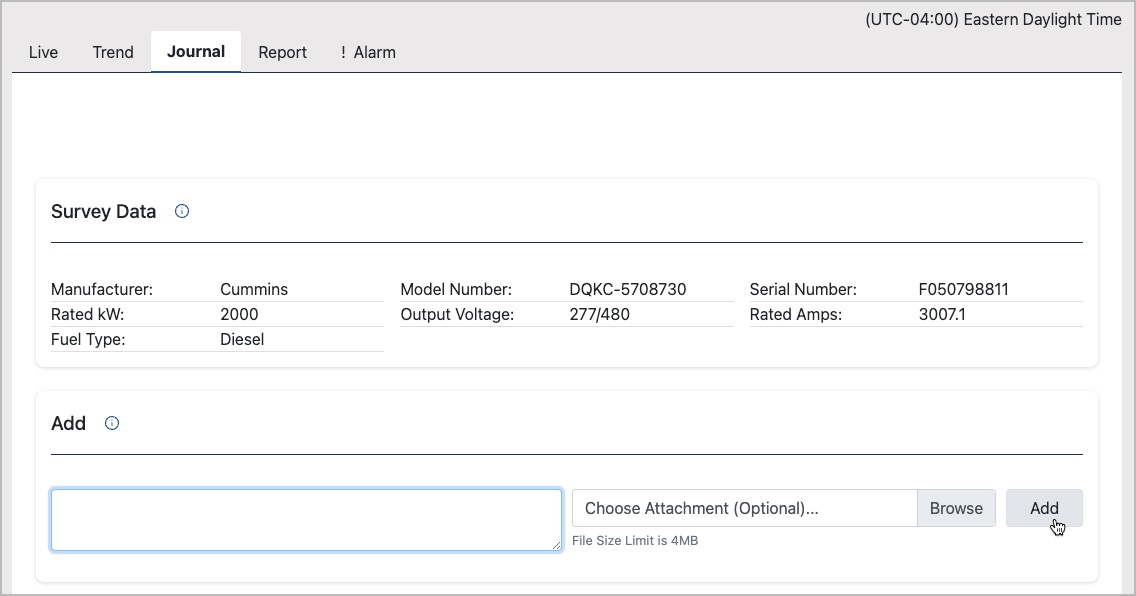Click the Choose Attachment file field
This screenshot has width=1136, height=596.
(744, 508)
